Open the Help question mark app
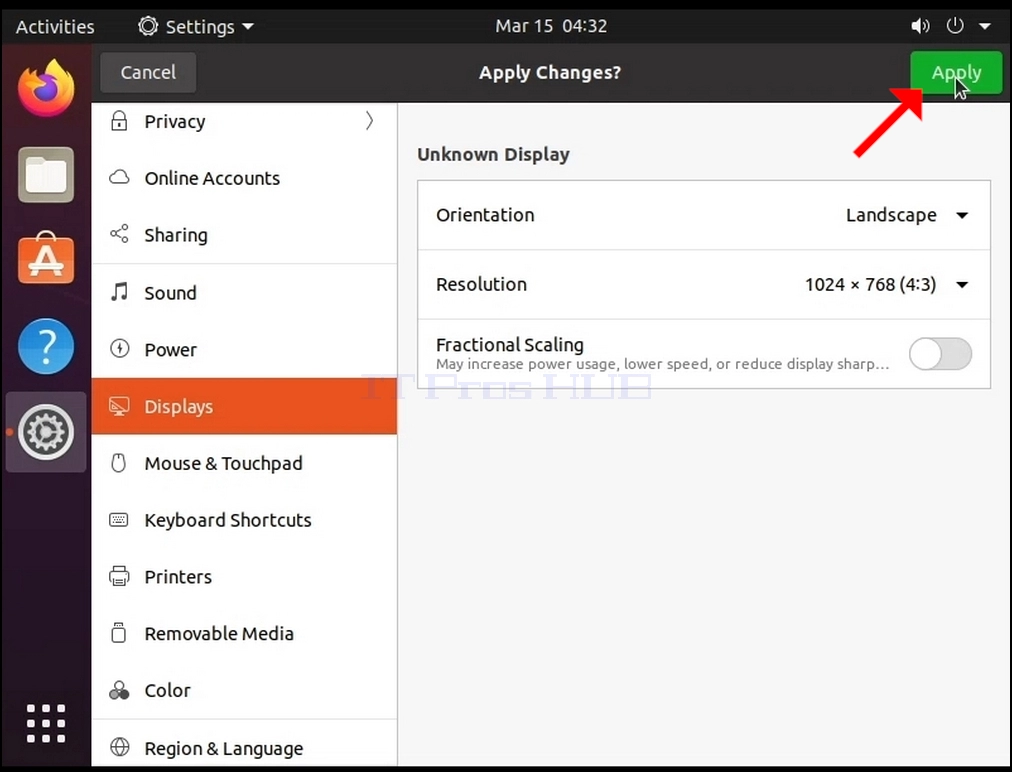The height and width of the screenshot is (772, 1012). click(x=46, y=346)
